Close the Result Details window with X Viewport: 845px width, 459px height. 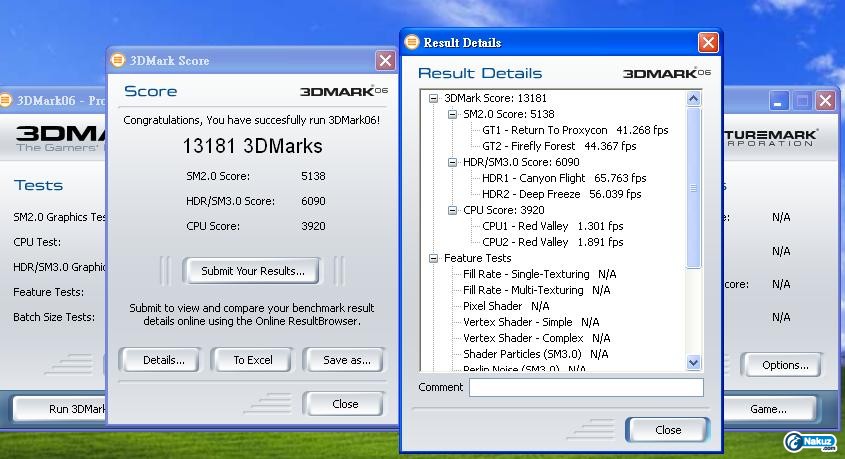(707, 42)
